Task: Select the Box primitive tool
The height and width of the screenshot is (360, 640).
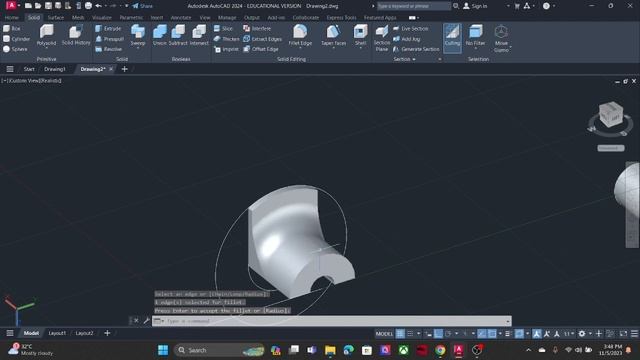Action: [x=11, y=29]
